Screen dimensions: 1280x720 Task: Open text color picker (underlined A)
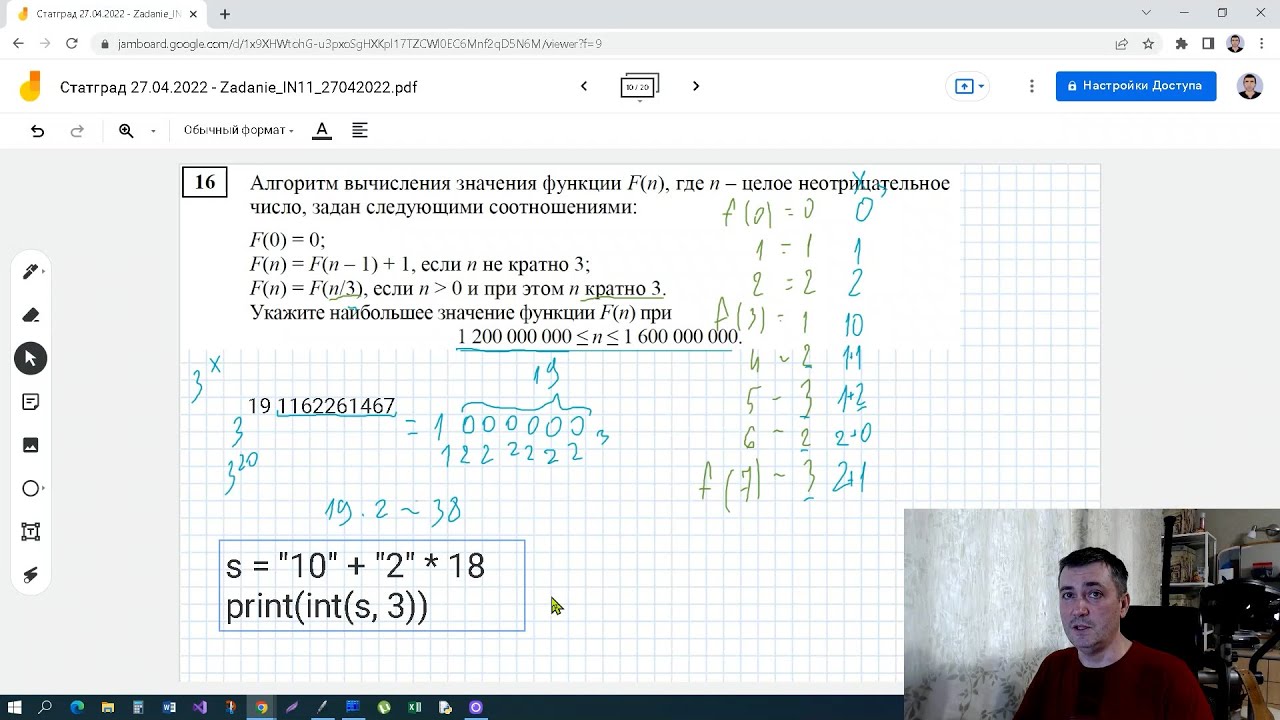click(x=321, y=131)
